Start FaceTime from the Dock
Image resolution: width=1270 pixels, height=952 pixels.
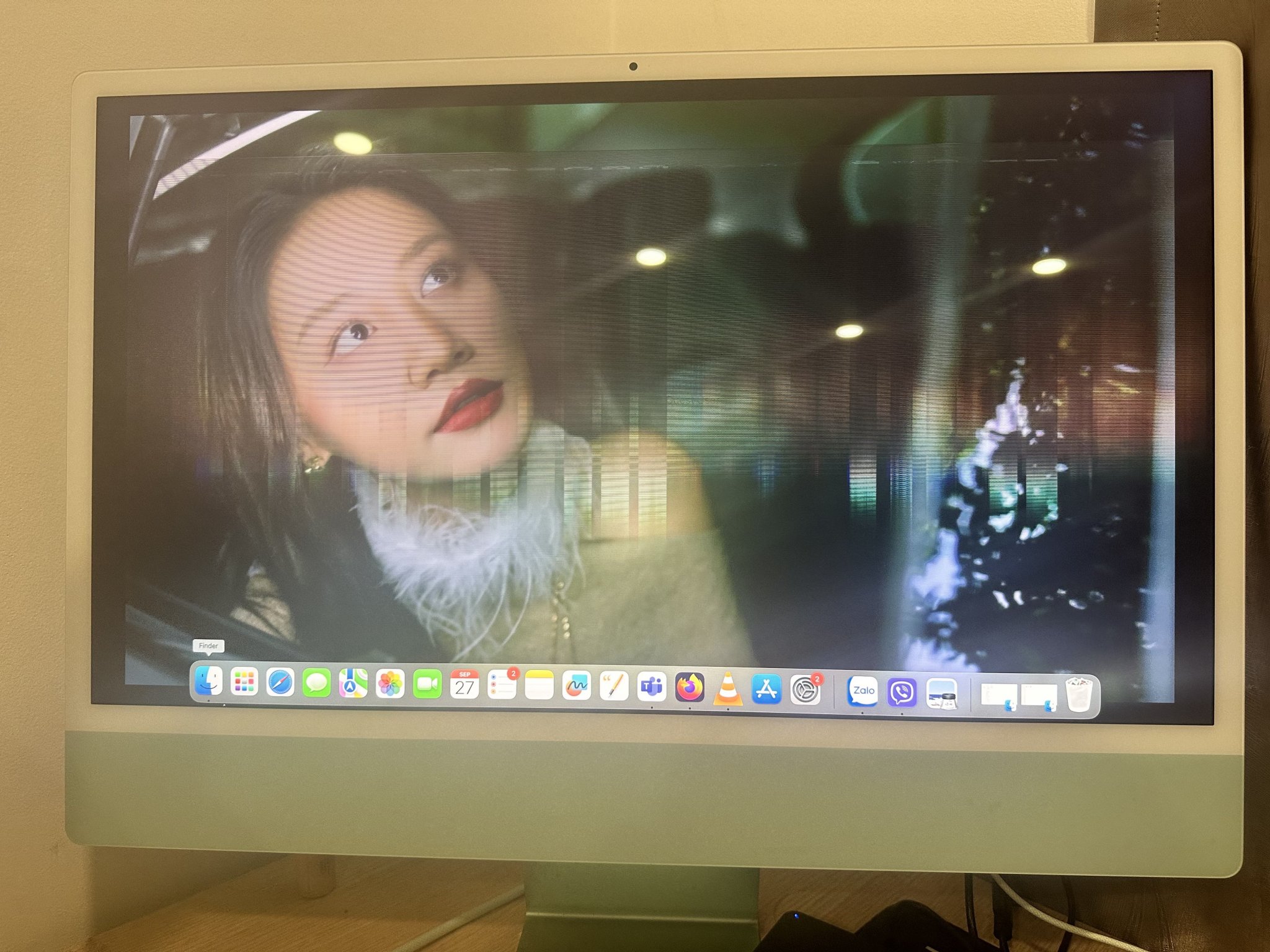pyautogui.click(x=427, y=685)
